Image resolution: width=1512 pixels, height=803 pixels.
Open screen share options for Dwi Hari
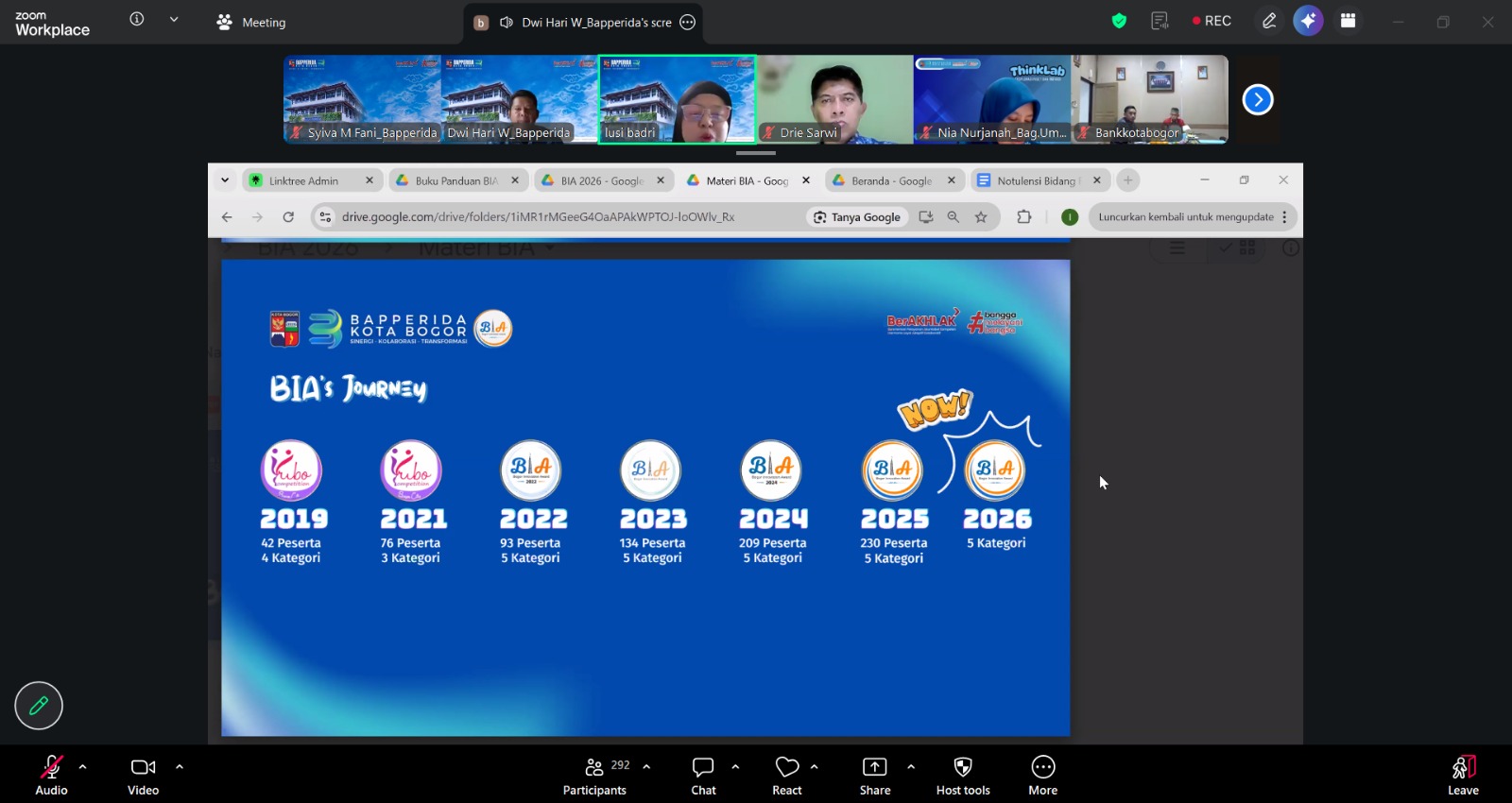point(688,22)
